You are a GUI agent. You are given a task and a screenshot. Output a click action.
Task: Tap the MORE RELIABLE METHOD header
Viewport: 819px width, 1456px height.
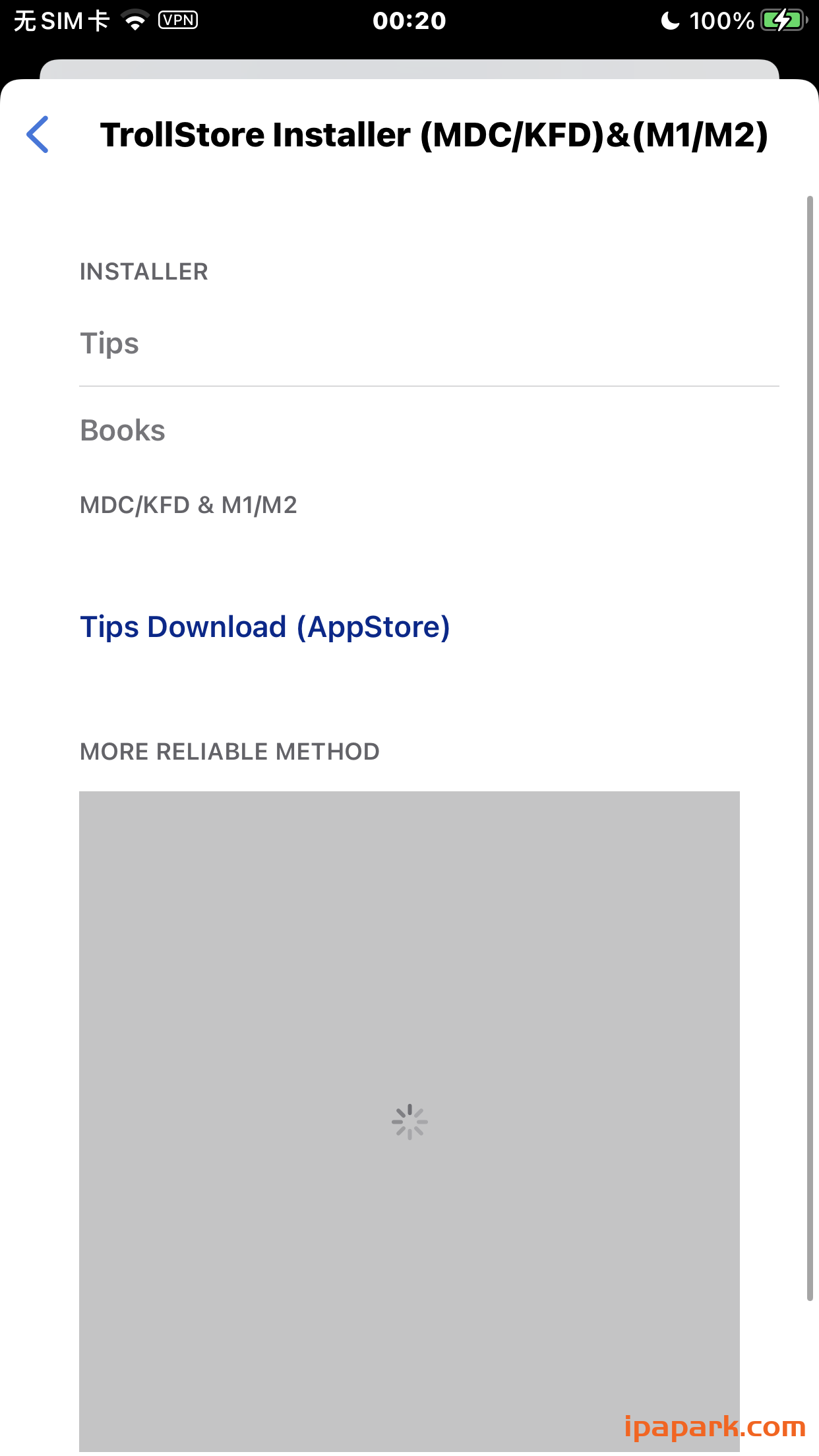click(229, 752)
